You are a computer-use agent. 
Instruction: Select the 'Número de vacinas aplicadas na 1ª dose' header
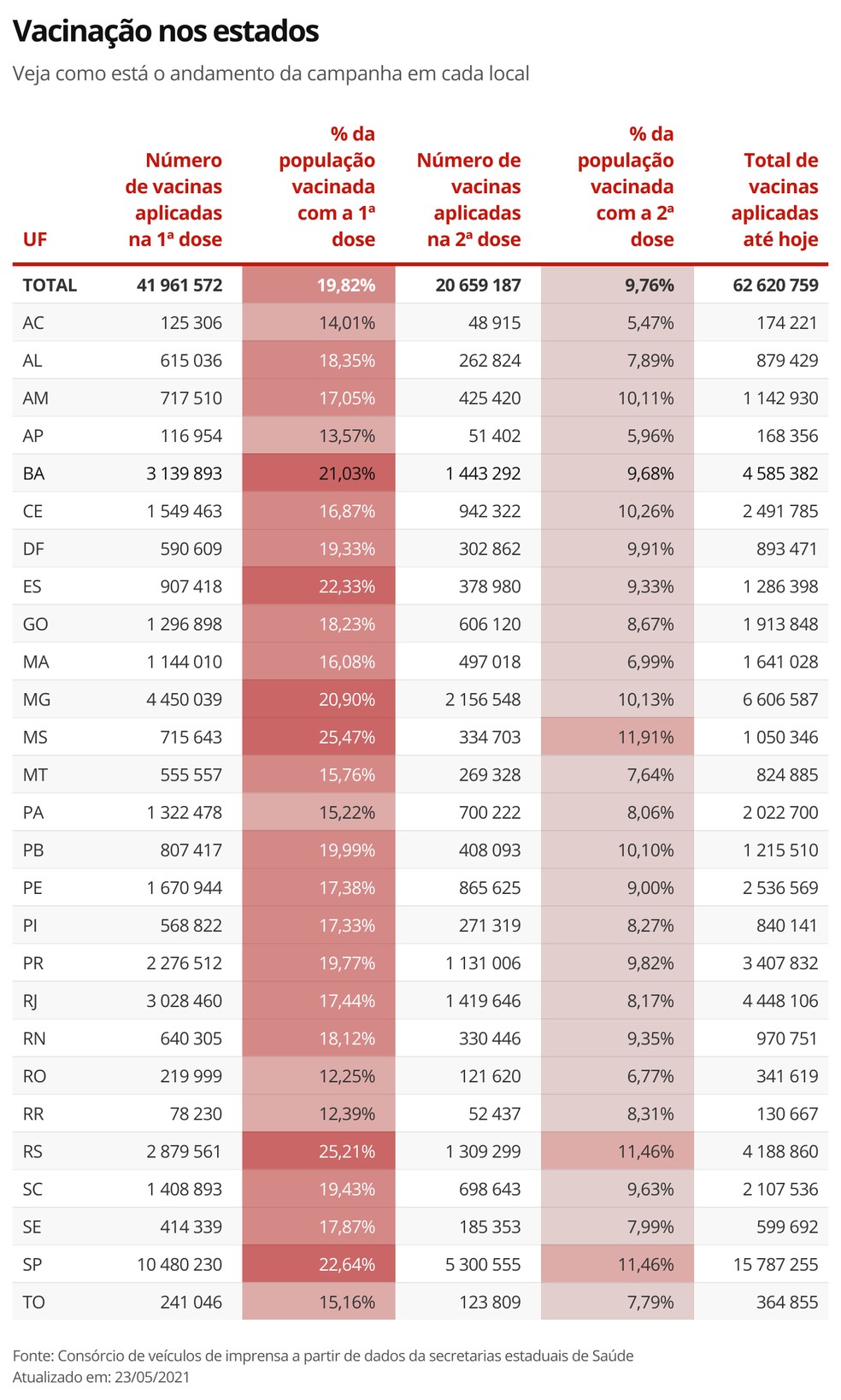(174, 200)
